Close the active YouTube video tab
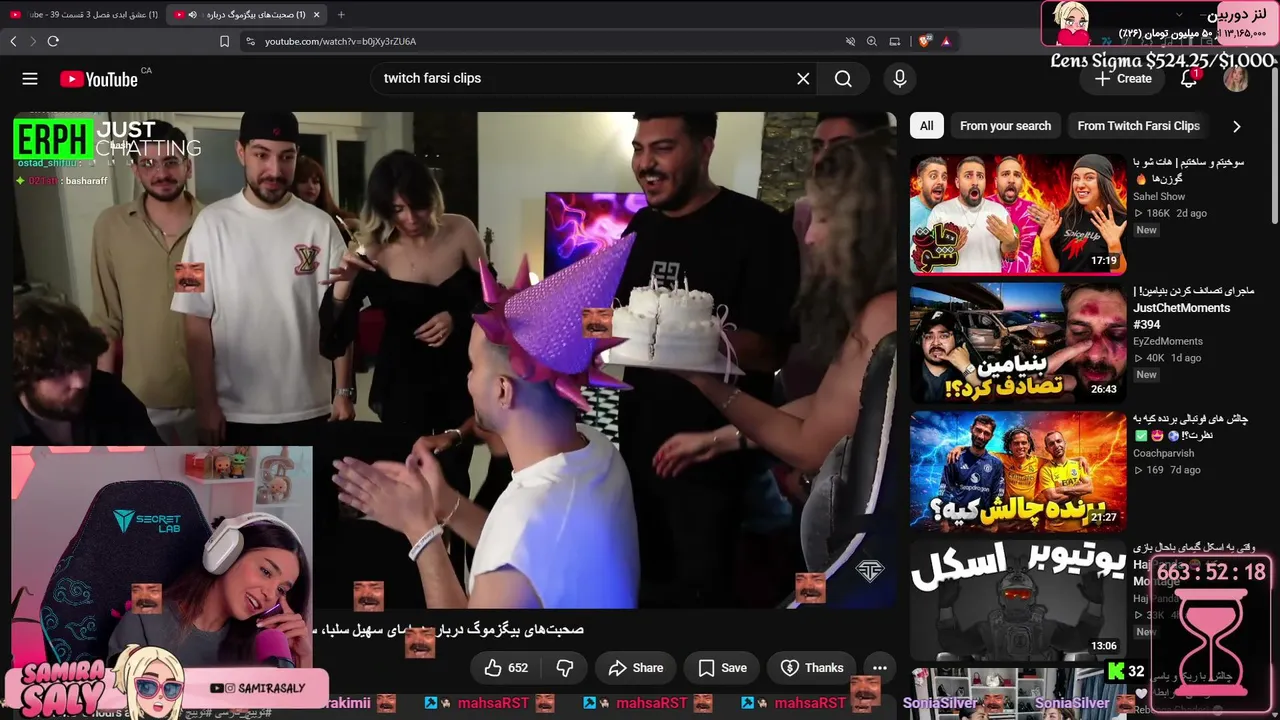Image resolution: width=1280 pixels, height=720 pixels. (x=316, y=15)
